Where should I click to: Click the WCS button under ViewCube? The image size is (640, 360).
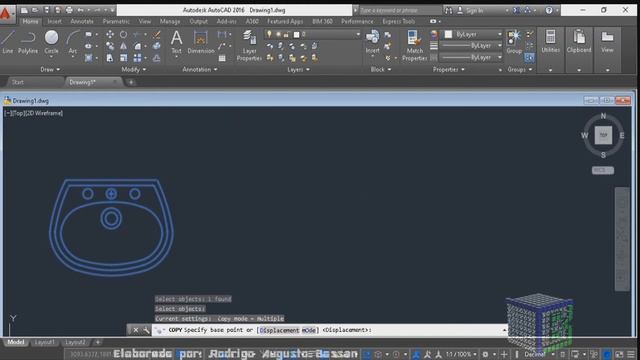pyautogui.click(x=603, y=170)
